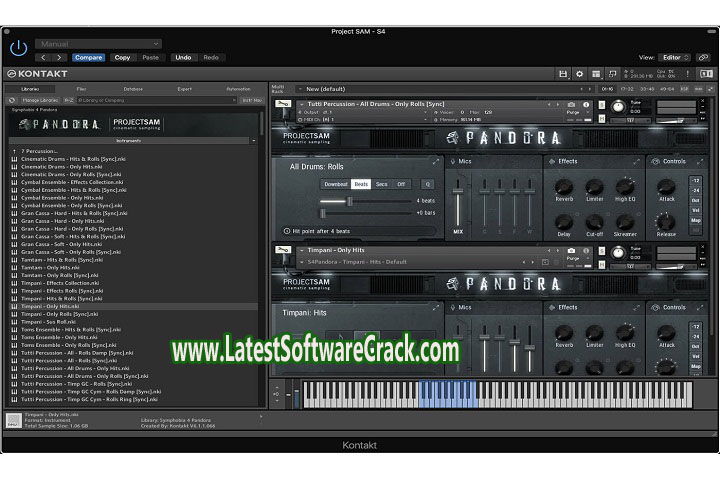The image size is (720, 480).
Task: Click the Reverb knob in All Drums effects
Action: point(564,186)
